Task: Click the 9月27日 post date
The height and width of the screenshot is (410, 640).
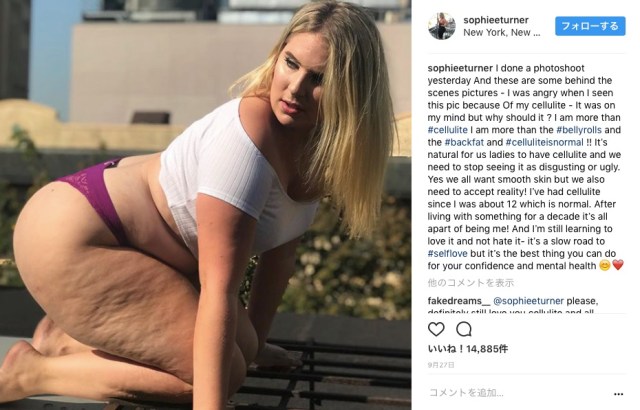Action: pyautogui.click(x=441, y=365)
